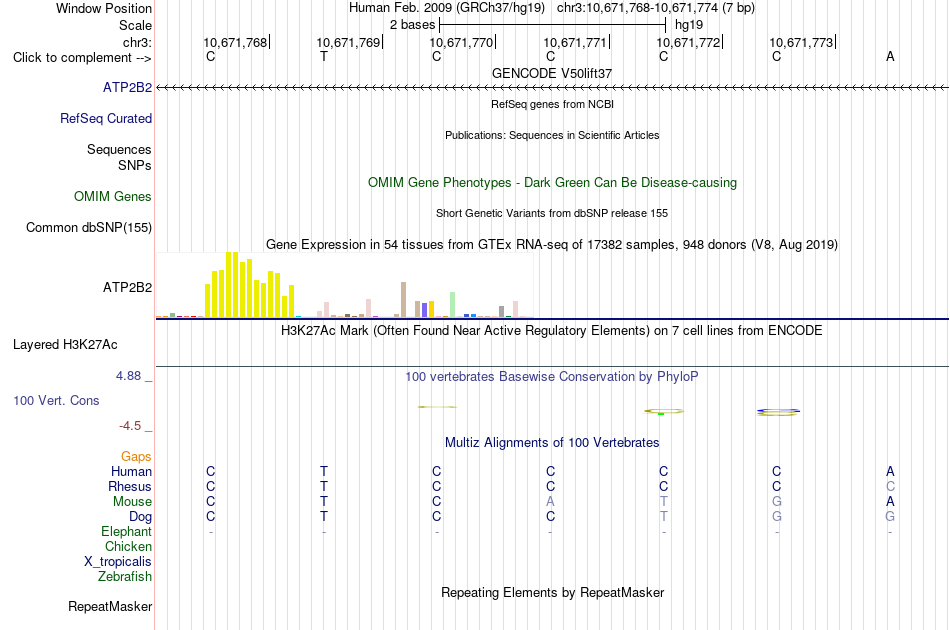950x630 pixels.
Task: Select the Human species row label
Action: click(131, 471)
